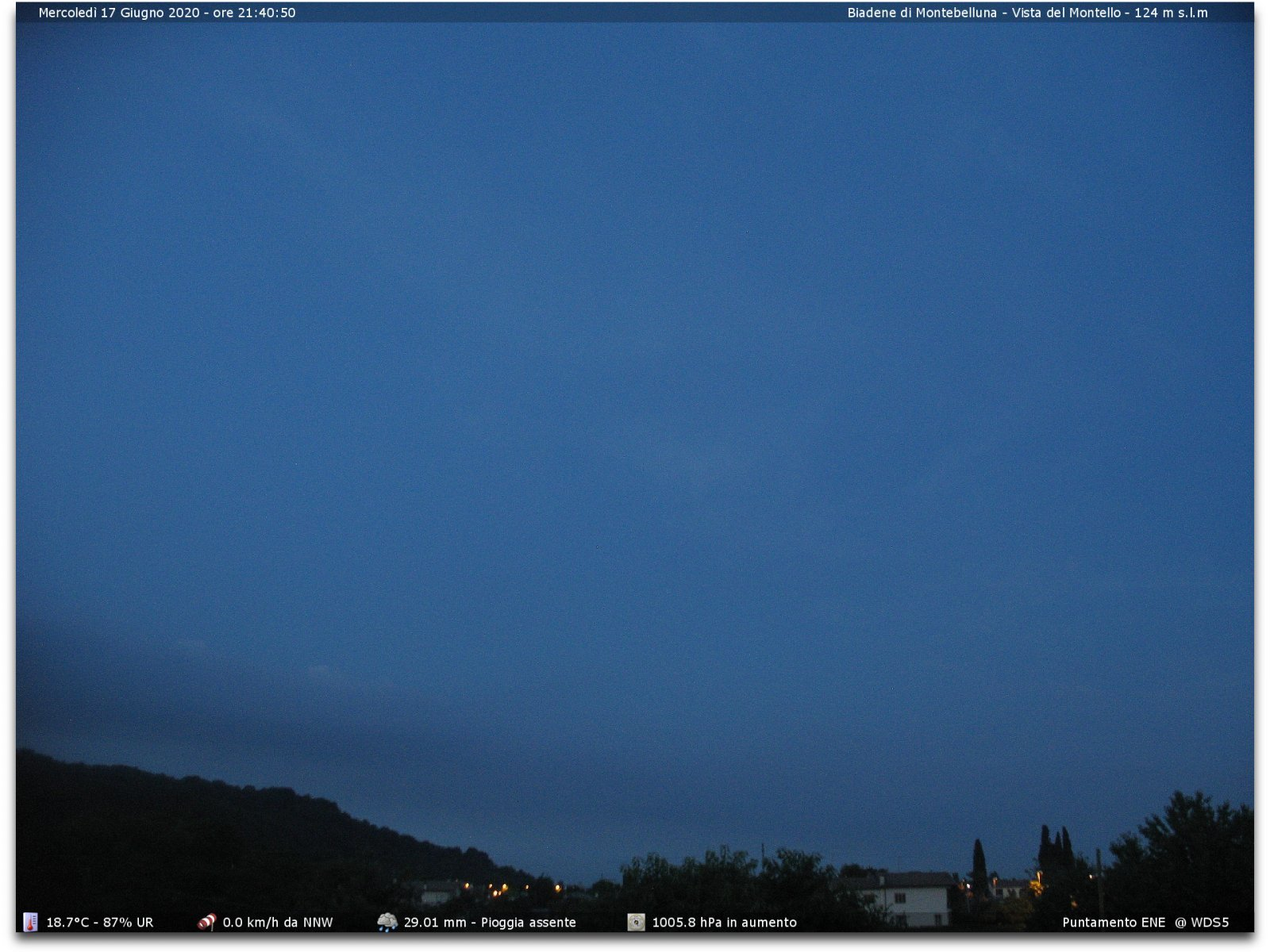Click the '18.7°C - 87% UR' reading
Viewport: 1270px width, 952px height.
pos(100,923)
